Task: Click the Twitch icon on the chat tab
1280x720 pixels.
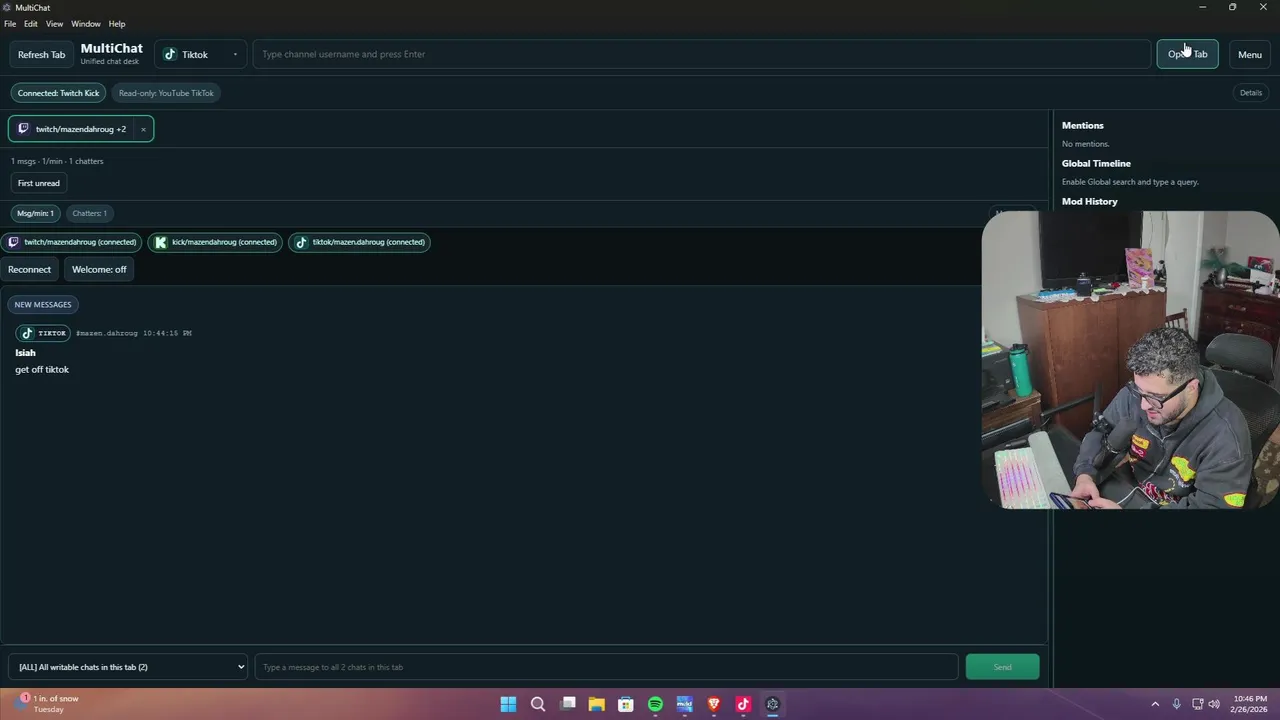Action: point(23,129)
